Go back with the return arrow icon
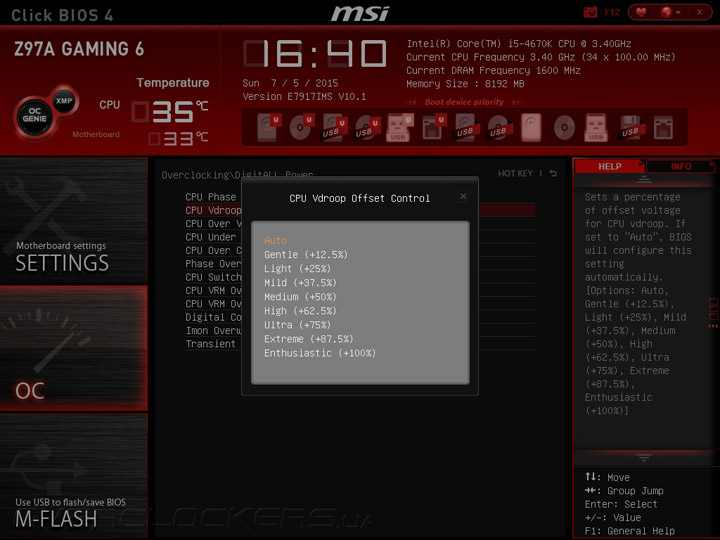The width and height of the screenshot is (720, 540). click(x=553, y=173)
